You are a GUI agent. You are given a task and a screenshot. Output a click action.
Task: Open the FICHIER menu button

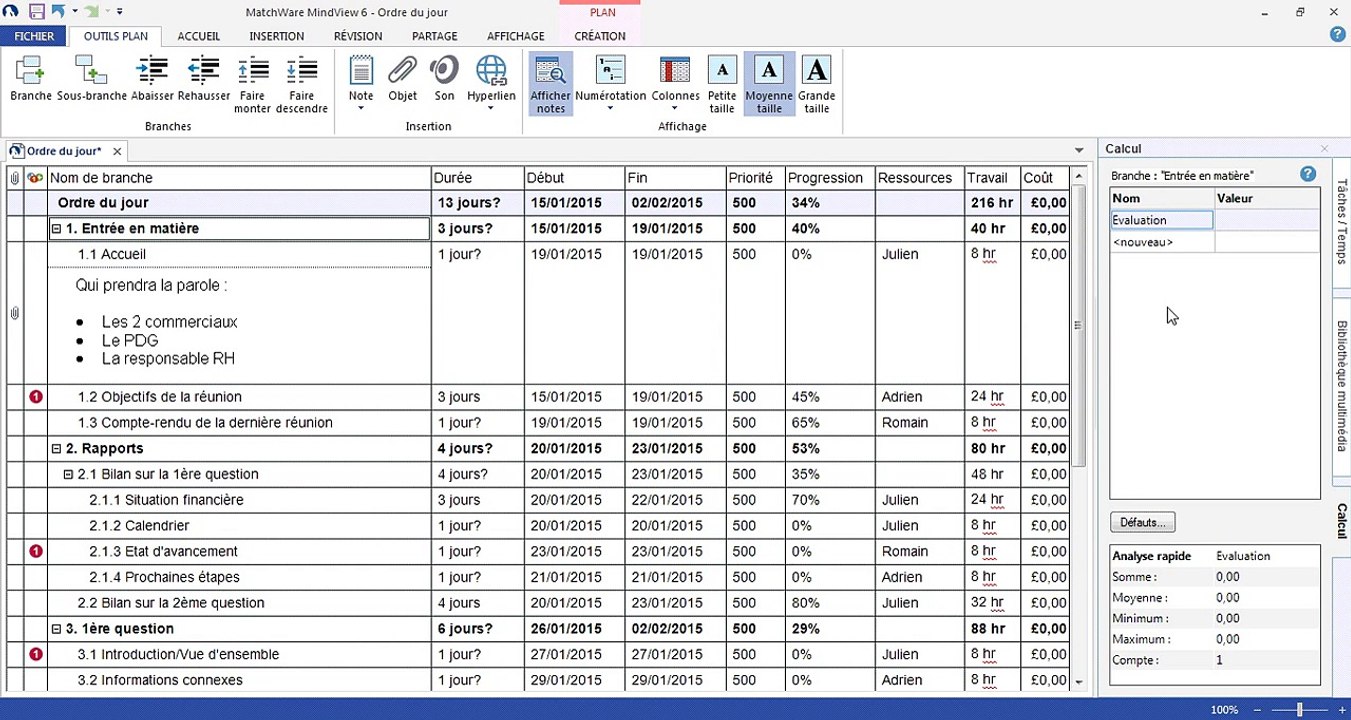pyautogui.click(x=34, y=36)
